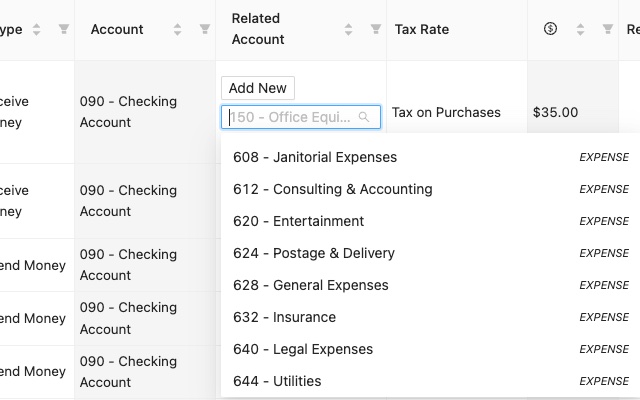Select 608 - Janitorial Expenses option
The image size is (640, 400).
315,157
